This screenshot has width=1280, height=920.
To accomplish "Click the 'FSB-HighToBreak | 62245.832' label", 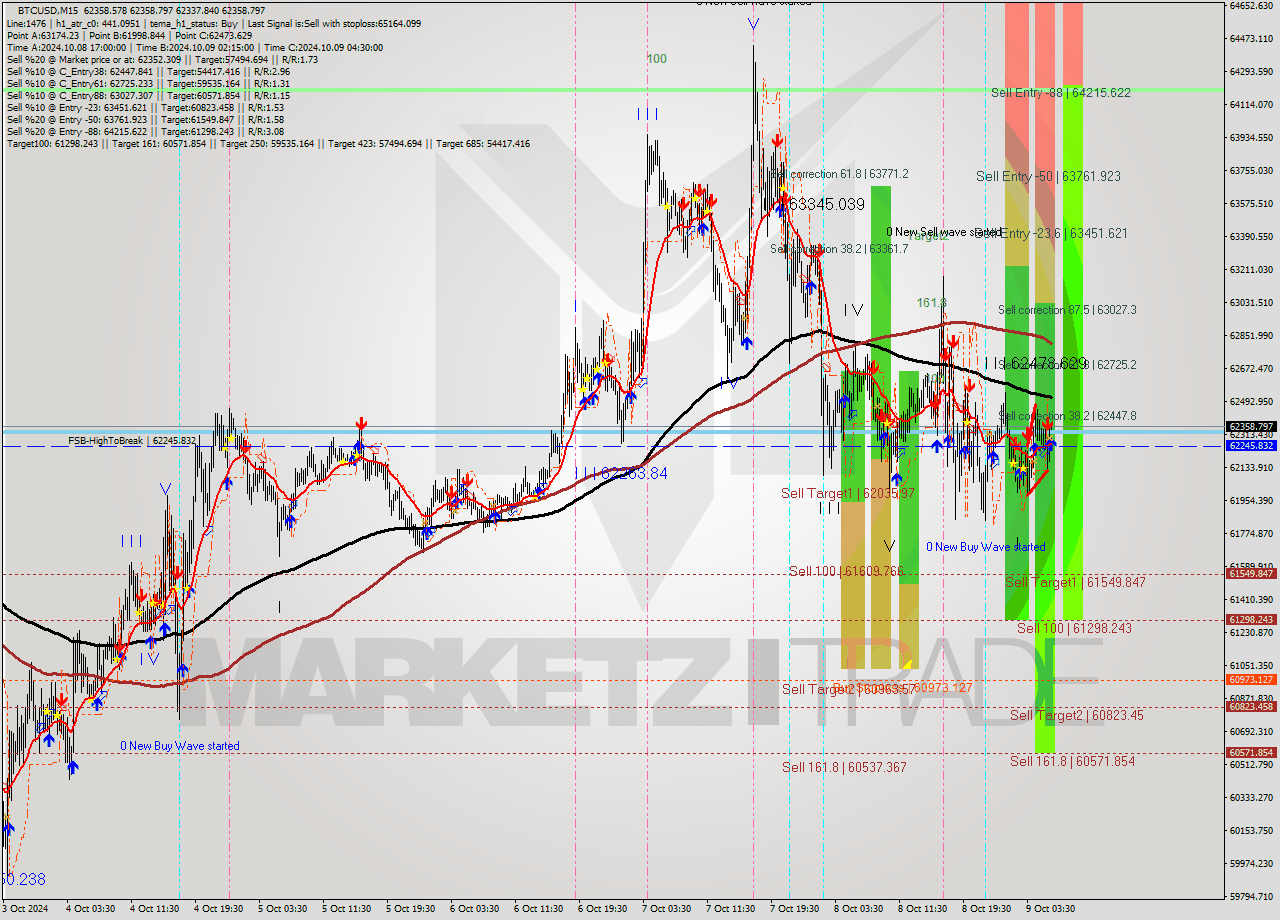I will click(132, 440).
